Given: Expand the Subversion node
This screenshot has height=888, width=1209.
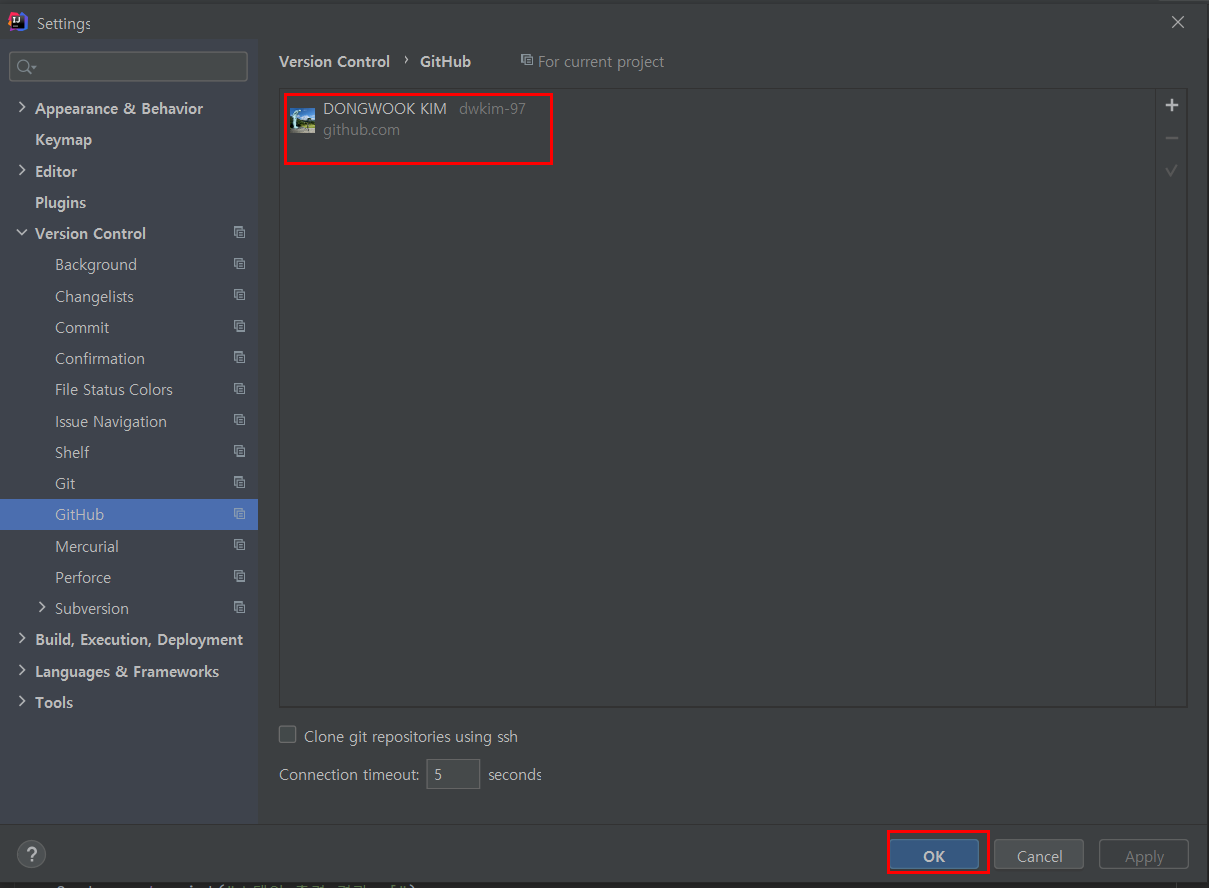Looking at the screenshot, I should click(42, 607).
